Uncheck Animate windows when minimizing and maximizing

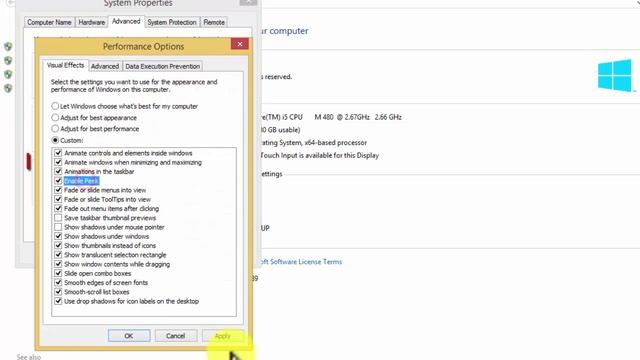click(x=58, y=162)
